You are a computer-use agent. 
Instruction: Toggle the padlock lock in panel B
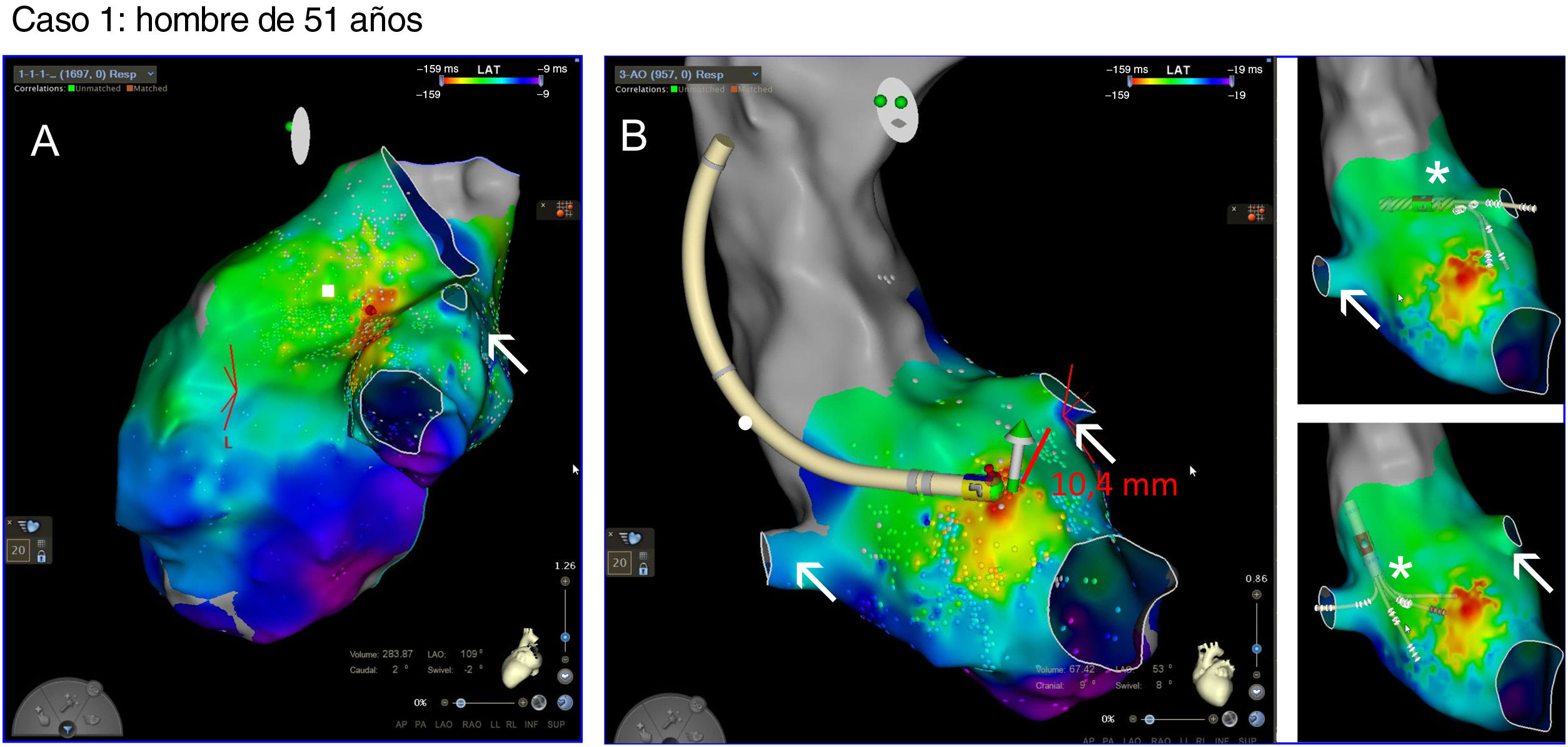(x=643, y=569)
